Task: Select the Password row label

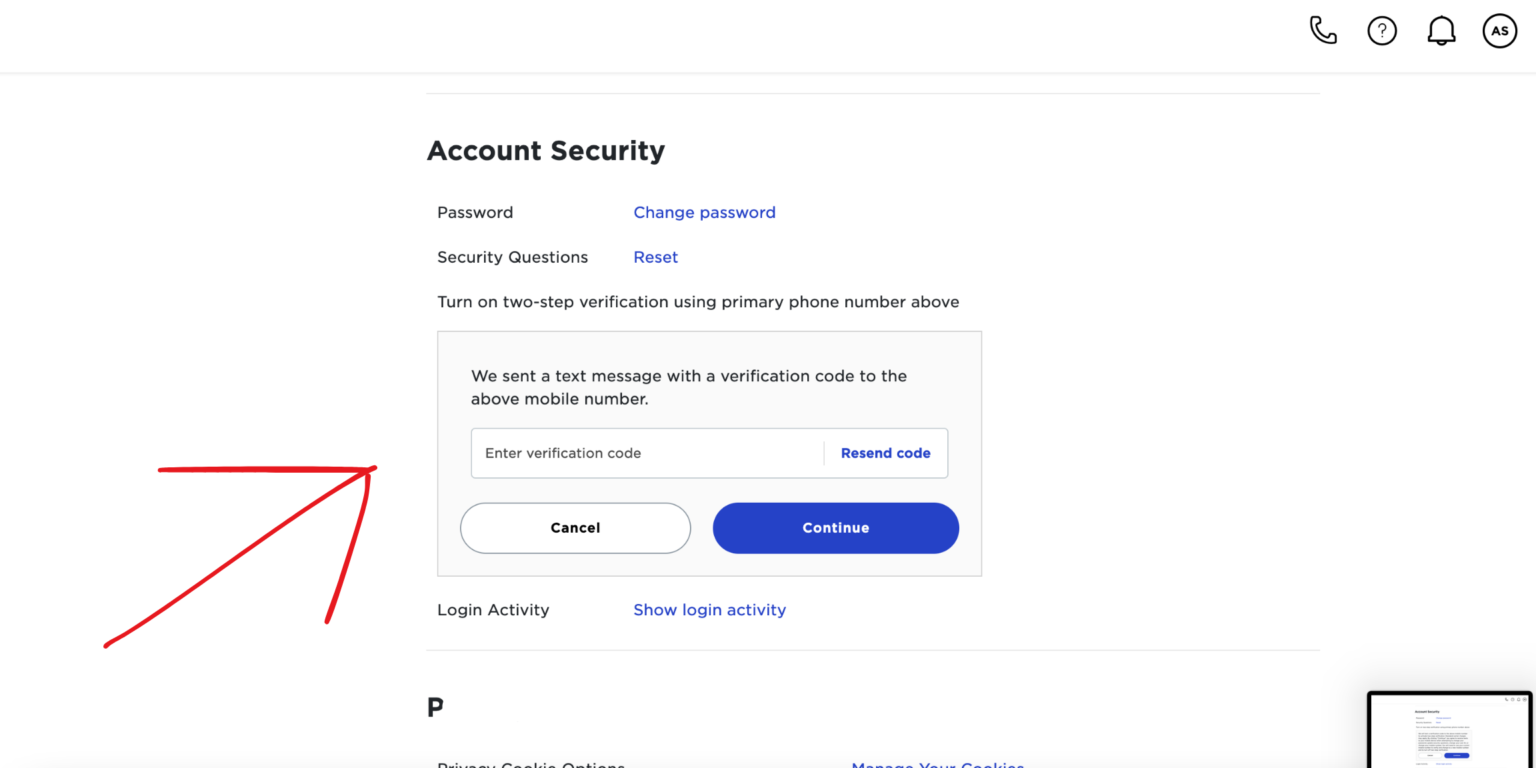Action: [475, 212]
